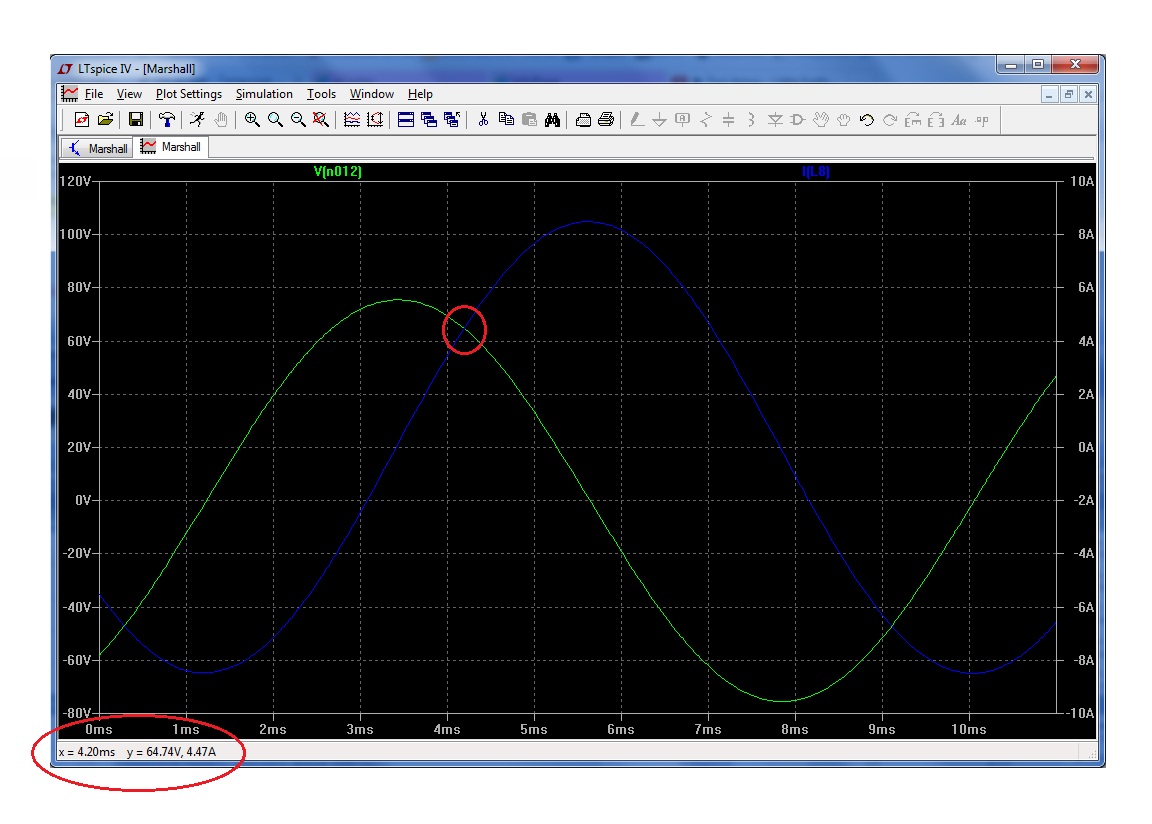Click the Run simulation icon
The width and height of the screenshot is (1152, 824).
198,120
